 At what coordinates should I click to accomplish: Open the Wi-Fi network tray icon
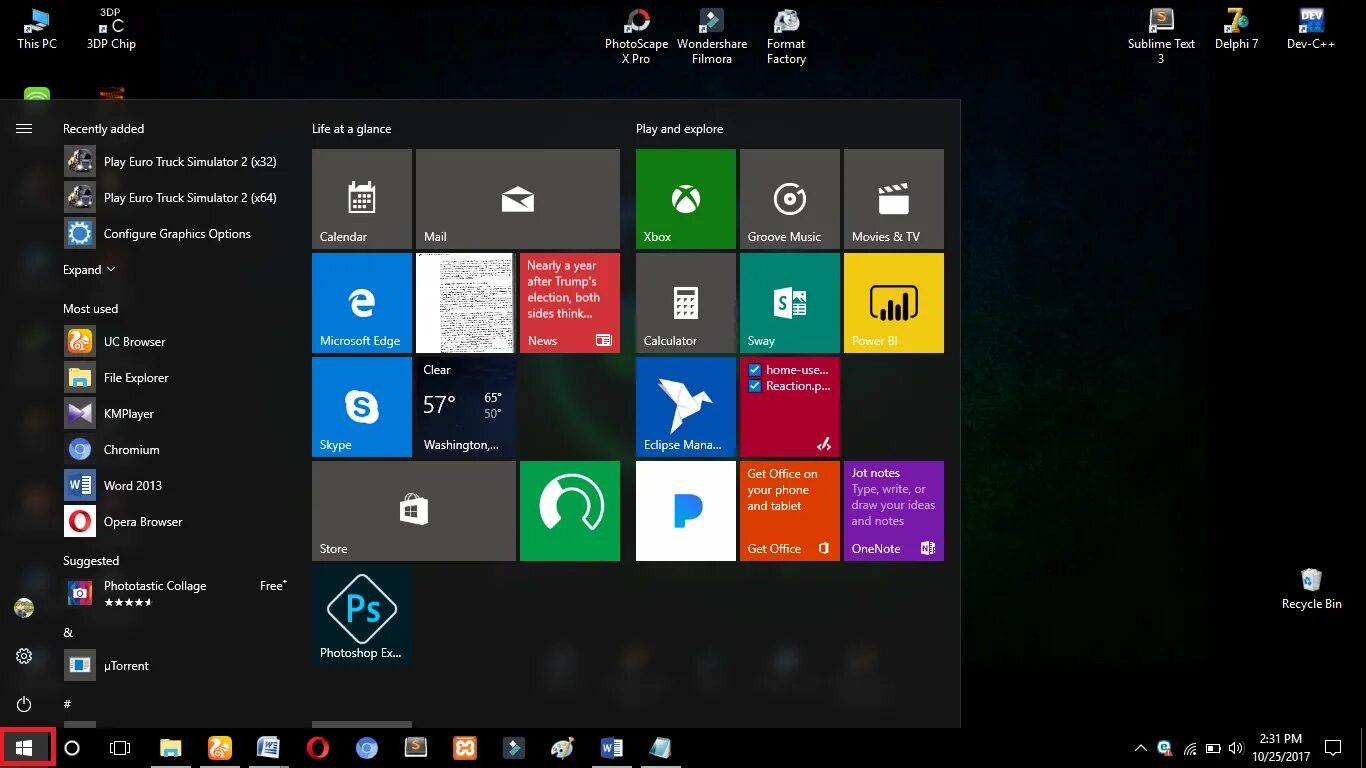tap(1190, 748)
